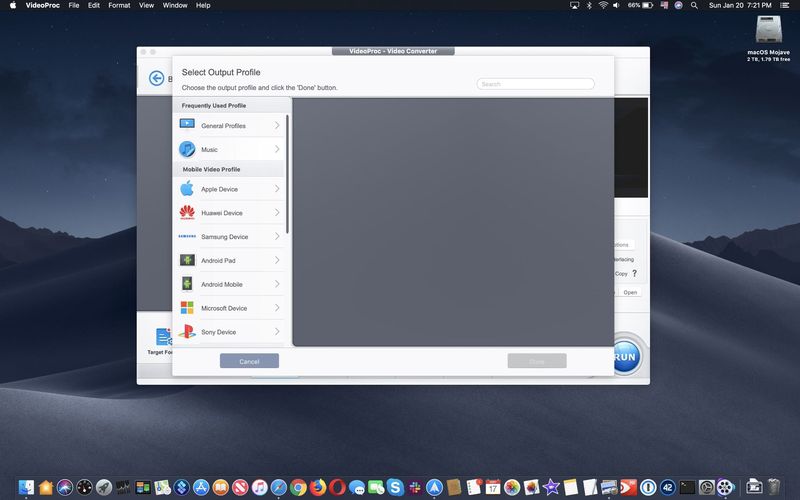Open the VideoProc application menu
The width and height of the screenshot is (800, 500).
[x=42, y=5]
